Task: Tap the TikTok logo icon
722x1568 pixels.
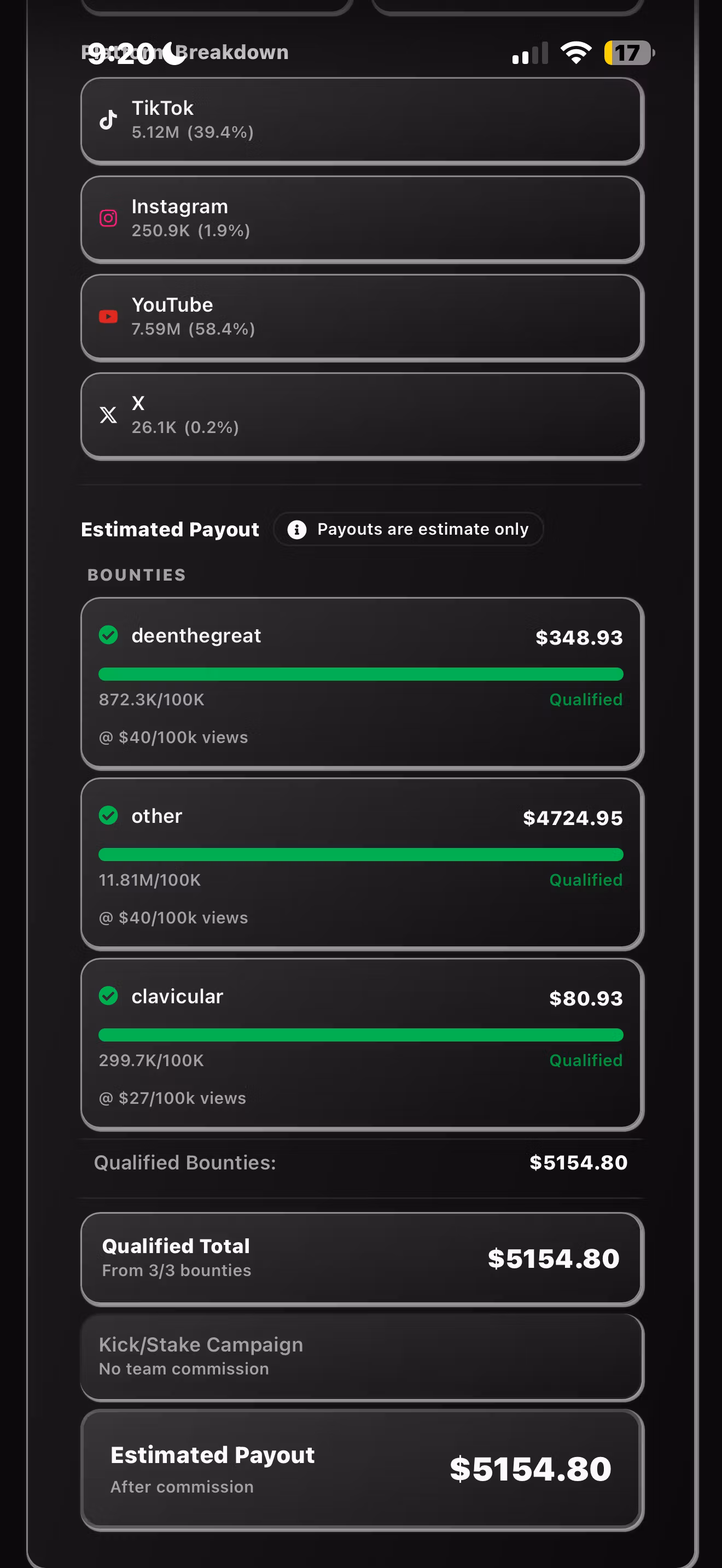Action: pyautogui.click(x=108, y=119)
